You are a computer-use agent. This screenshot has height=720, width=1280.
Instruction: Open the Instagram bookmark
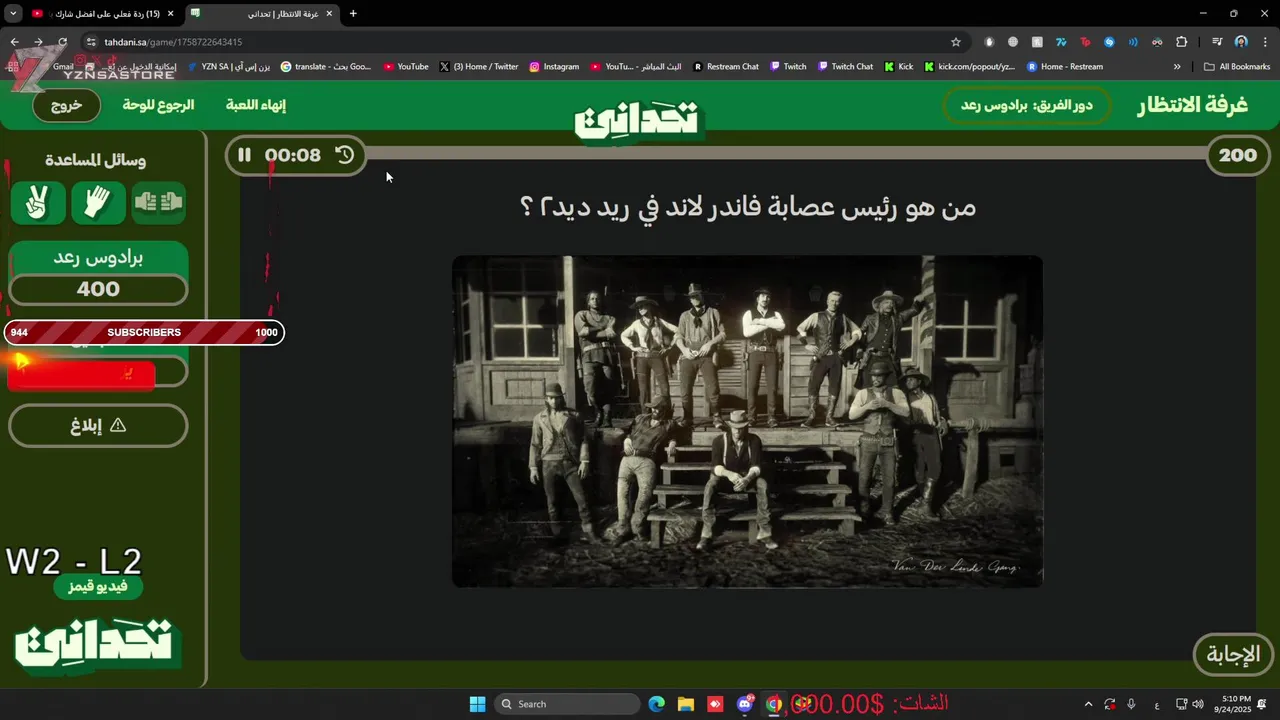pyautogui.click(x=554, y=67)
